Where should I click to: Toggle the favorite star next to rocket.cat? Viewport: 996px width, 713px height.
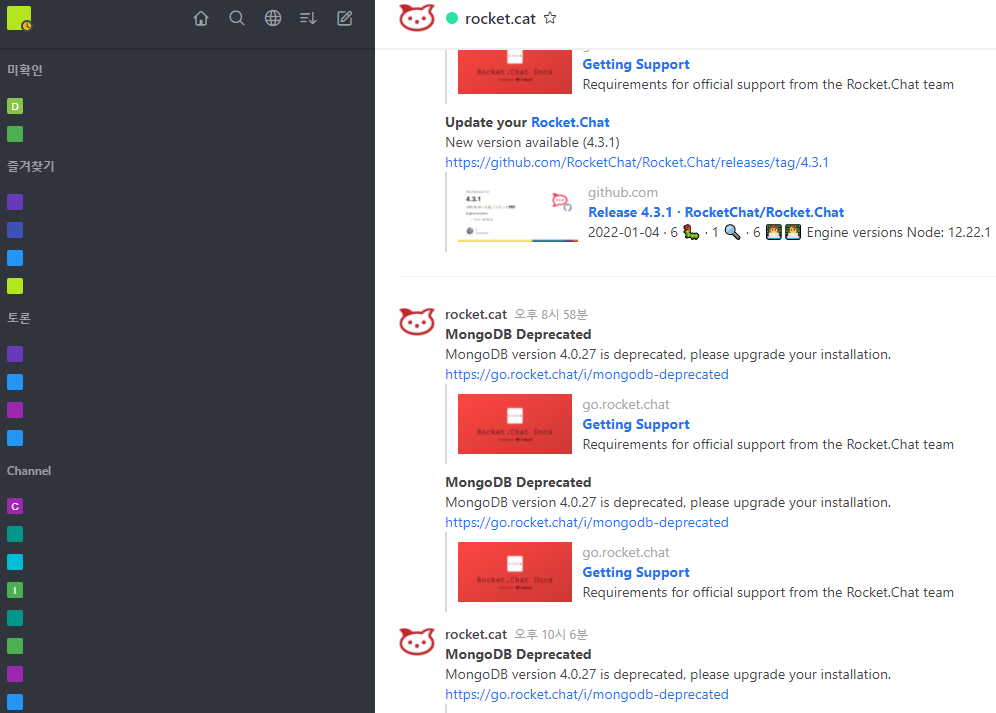[550, 18]
